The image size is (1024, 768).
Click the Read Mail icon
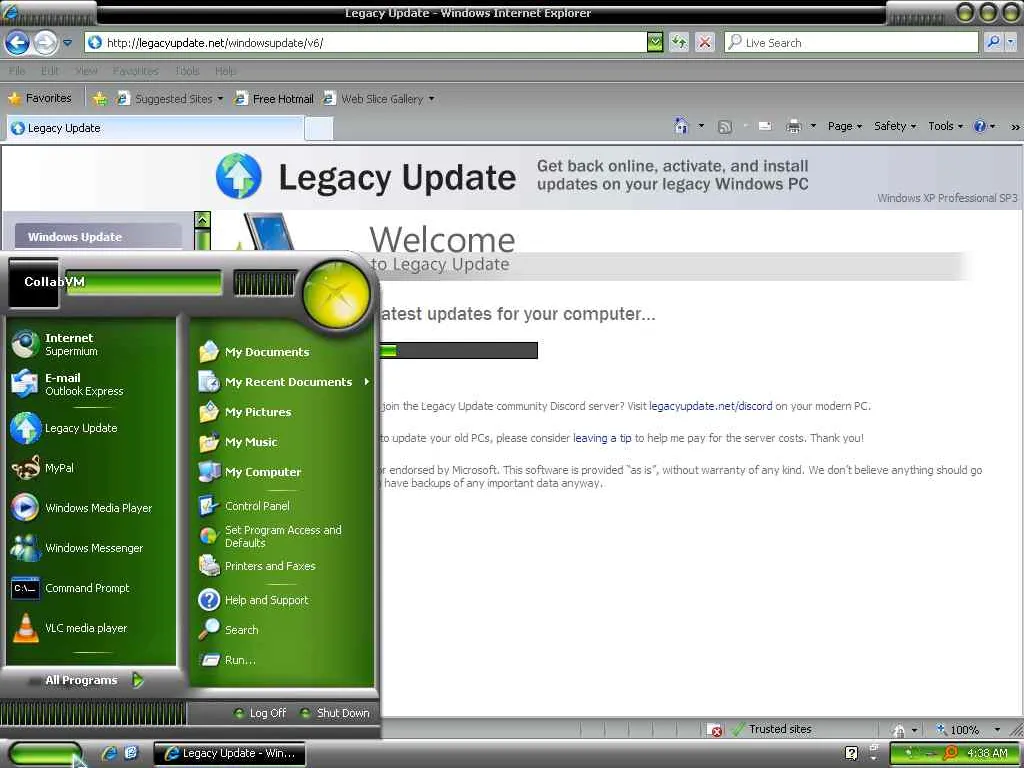[765, 126]
